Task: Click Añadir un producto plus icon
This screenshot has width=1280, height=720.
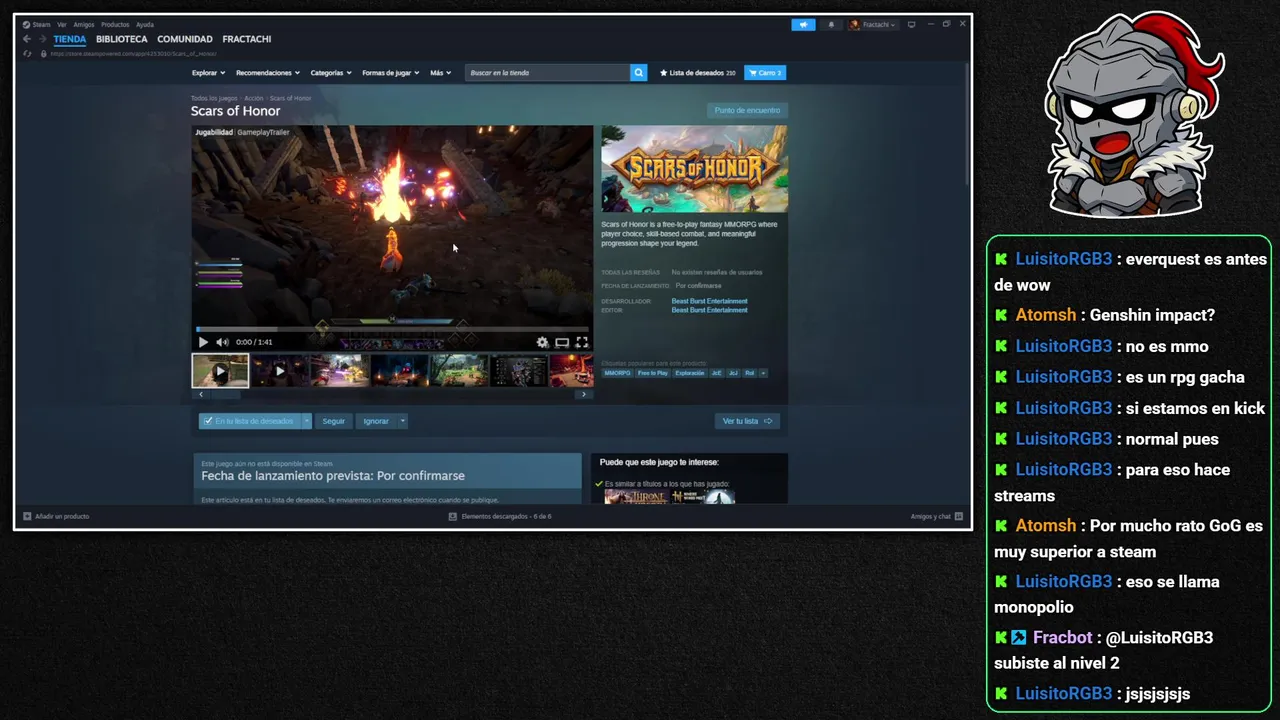Action: (28, 516)
